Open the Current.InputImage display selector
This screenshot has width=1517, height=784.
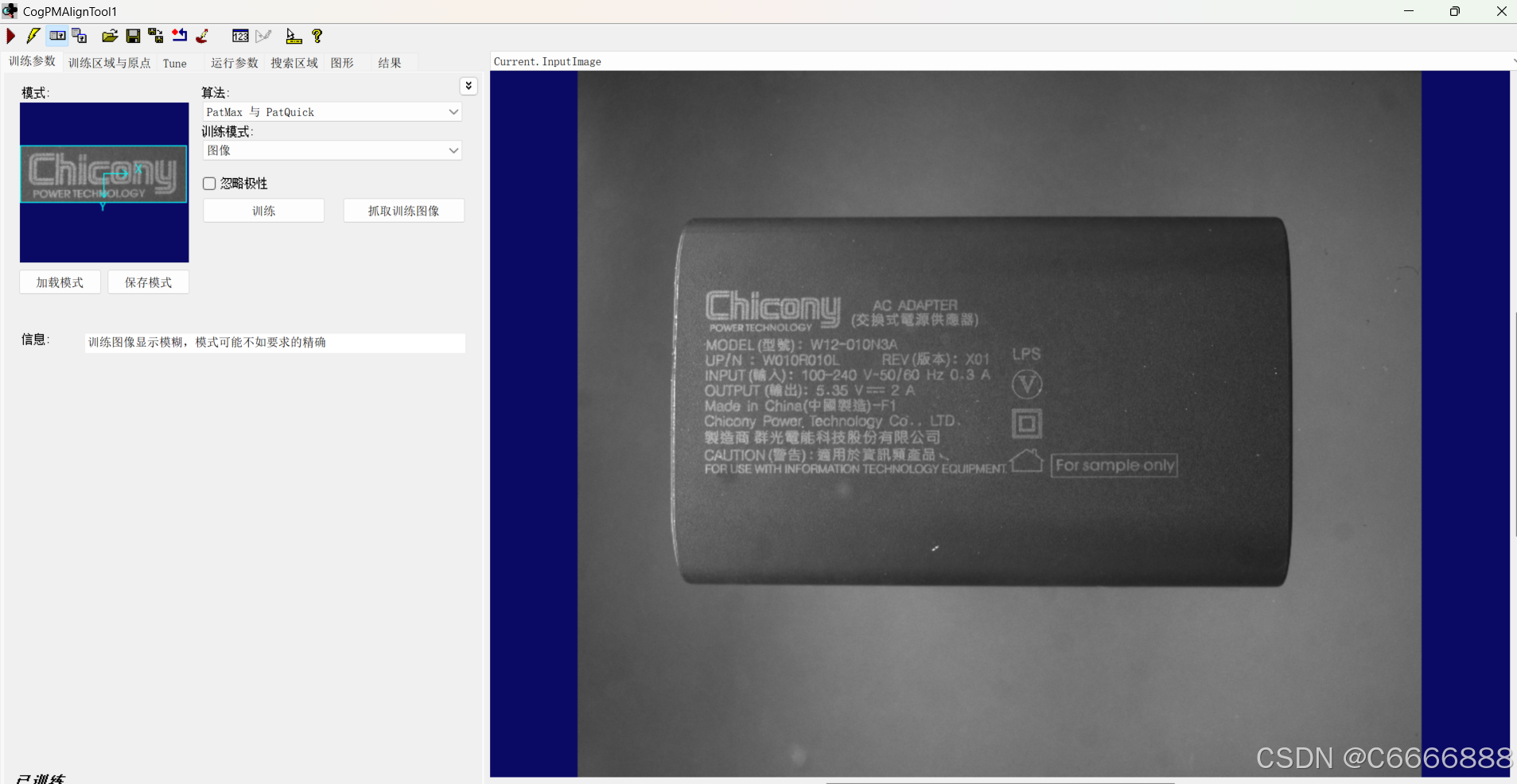(x=1002, y=61)
